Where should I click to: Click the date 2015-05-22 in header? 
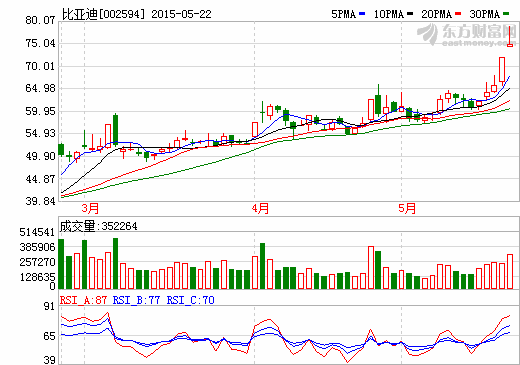coord(181,14)
